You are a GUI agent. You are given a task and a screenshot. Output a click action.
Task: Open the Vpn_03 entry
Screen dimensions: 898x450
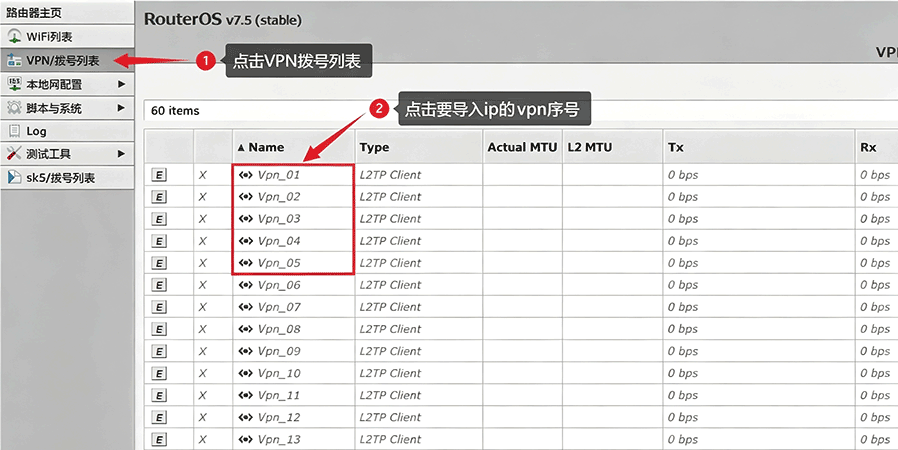point(279,219)
